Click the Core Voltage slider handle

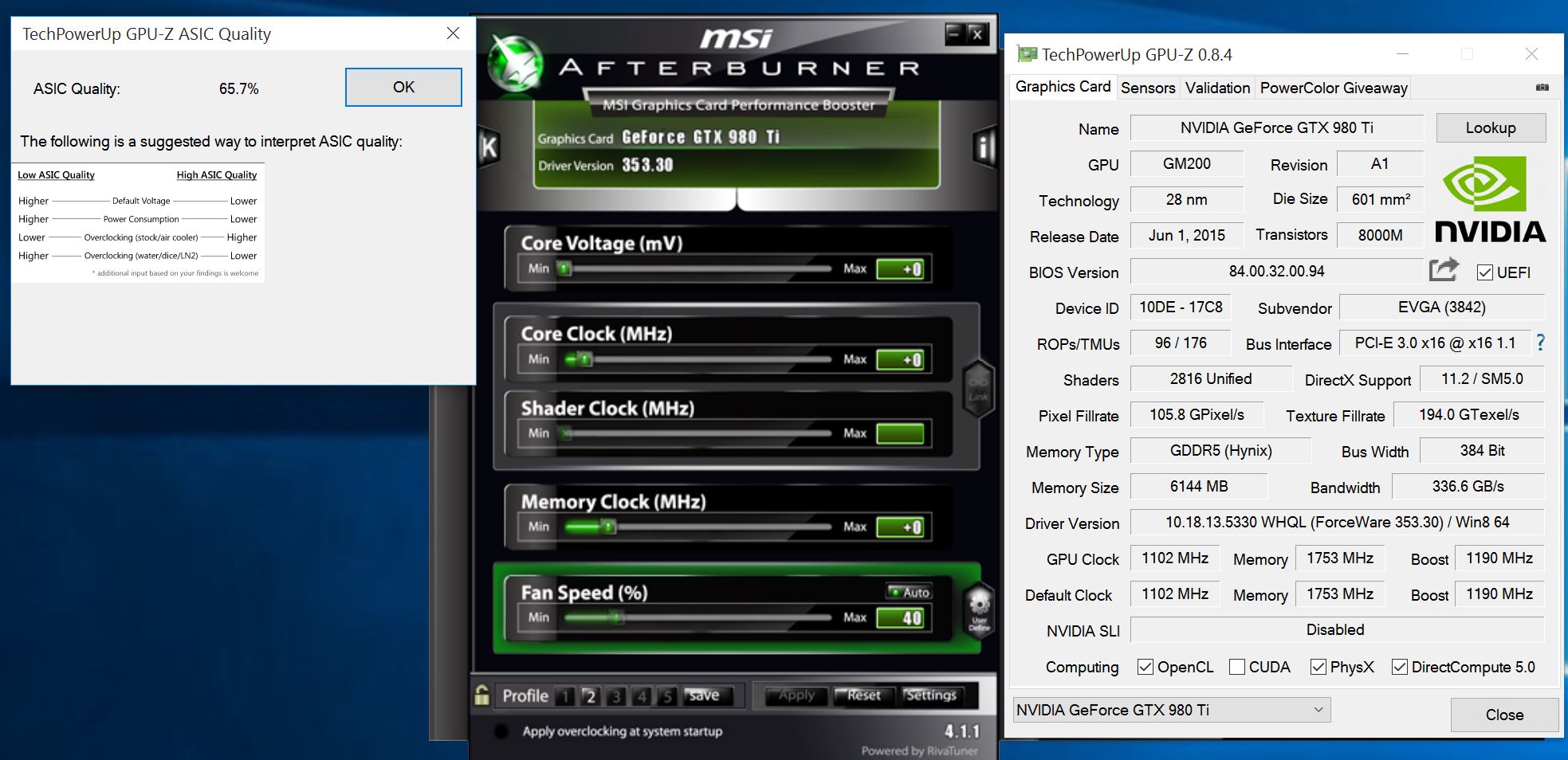click(565, 268)
